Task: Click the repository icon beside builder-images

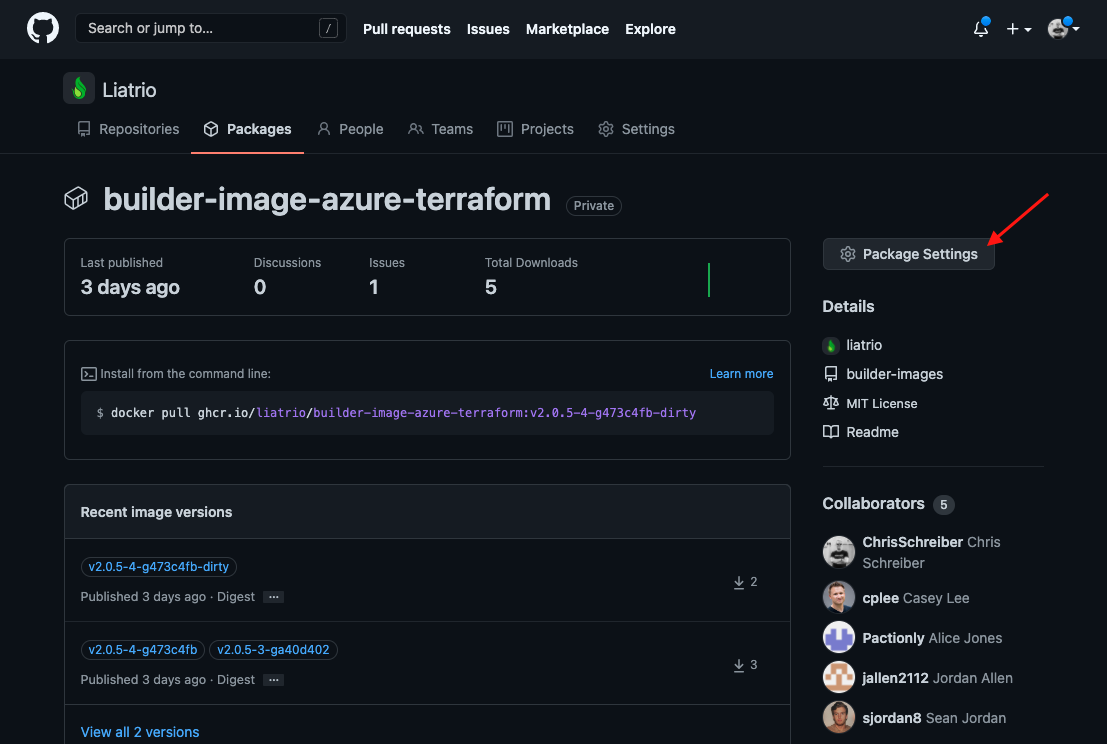Action: point(831,374)
